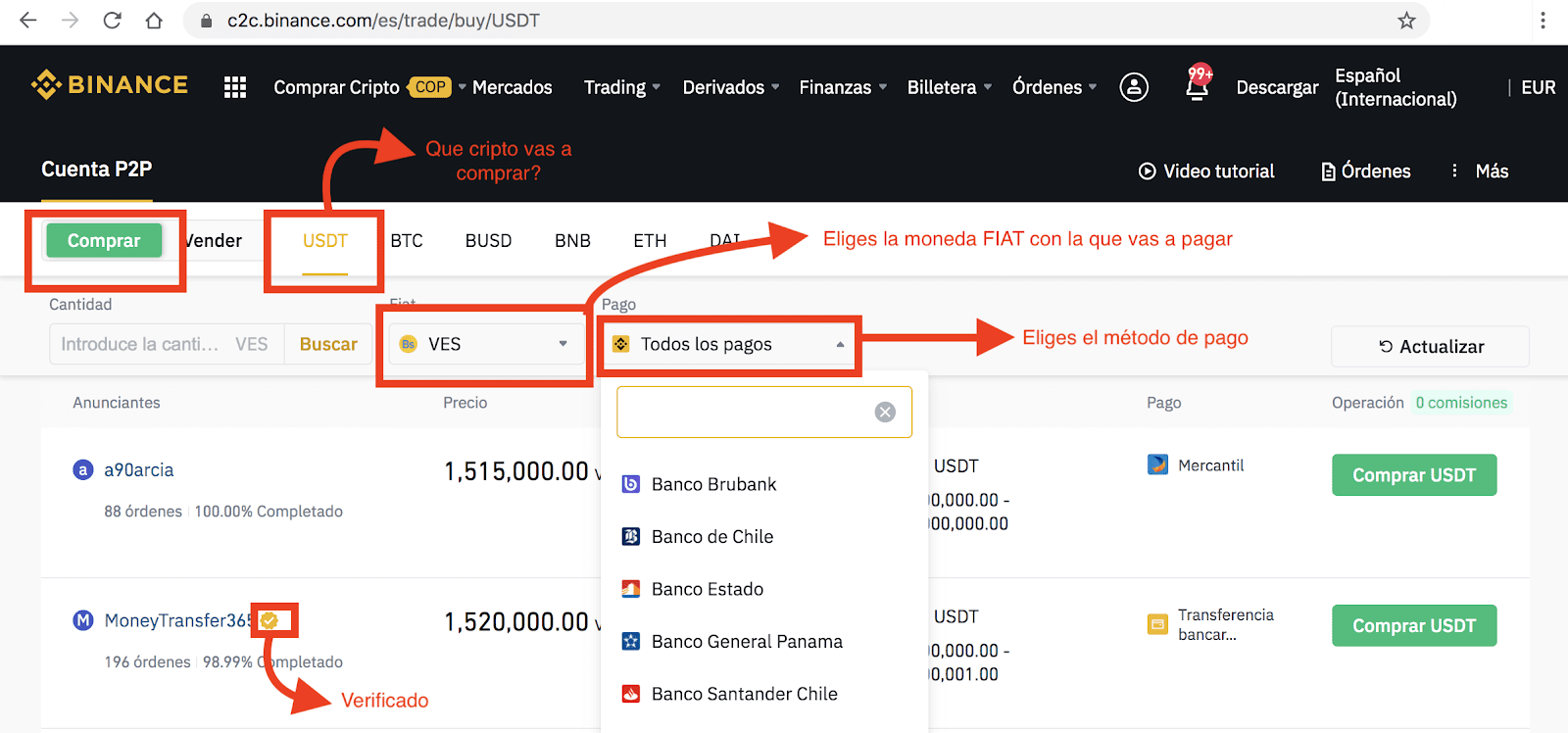Click Comprar USDT for a90arcia
Screen dimensions: 1568x733
(x=1414, y=475)
